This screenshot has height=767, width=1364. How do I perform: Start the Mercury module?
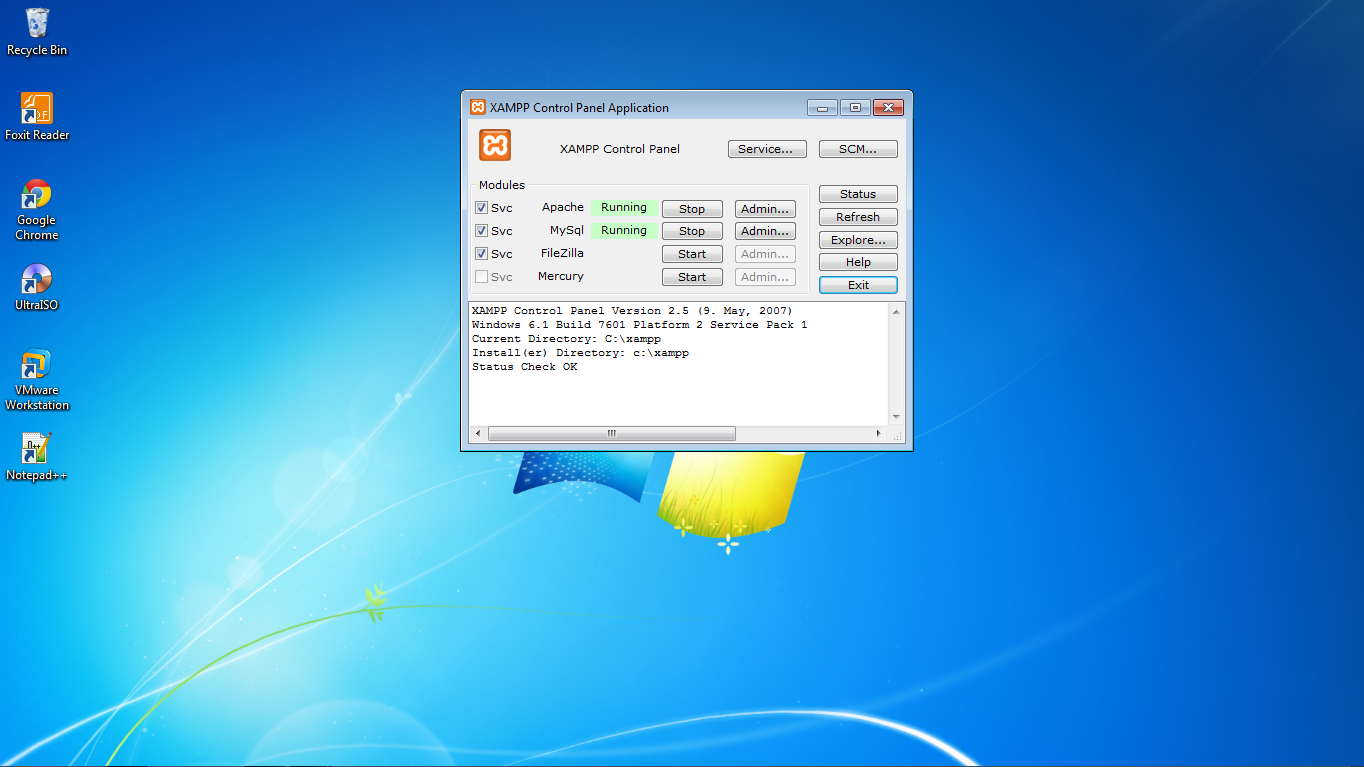(692, 277)
